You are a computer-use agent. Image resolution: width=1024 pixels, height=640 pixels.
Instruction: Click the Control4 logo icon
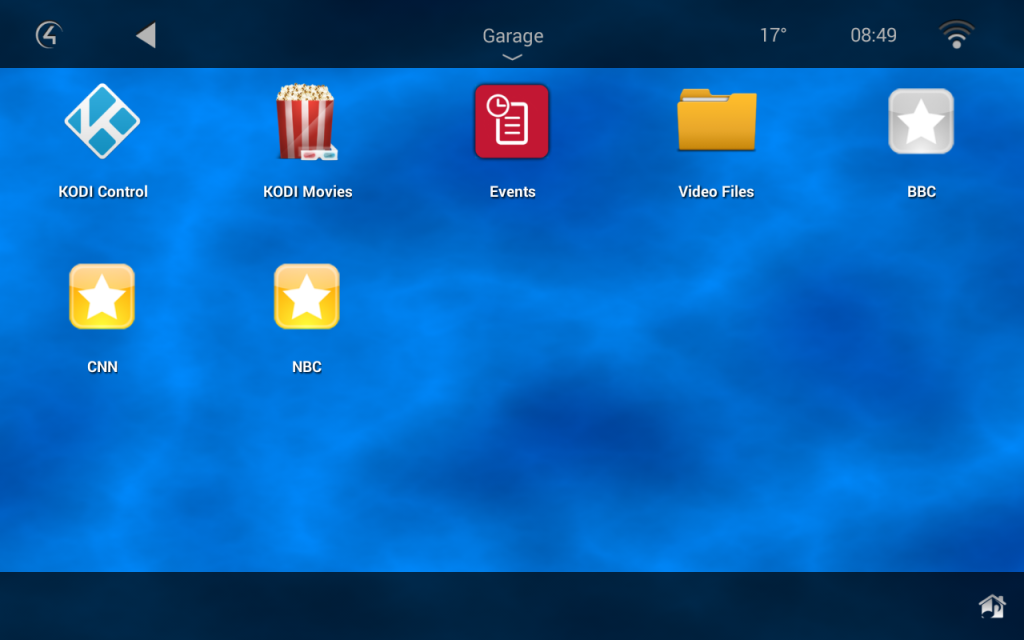coord(49,35)
